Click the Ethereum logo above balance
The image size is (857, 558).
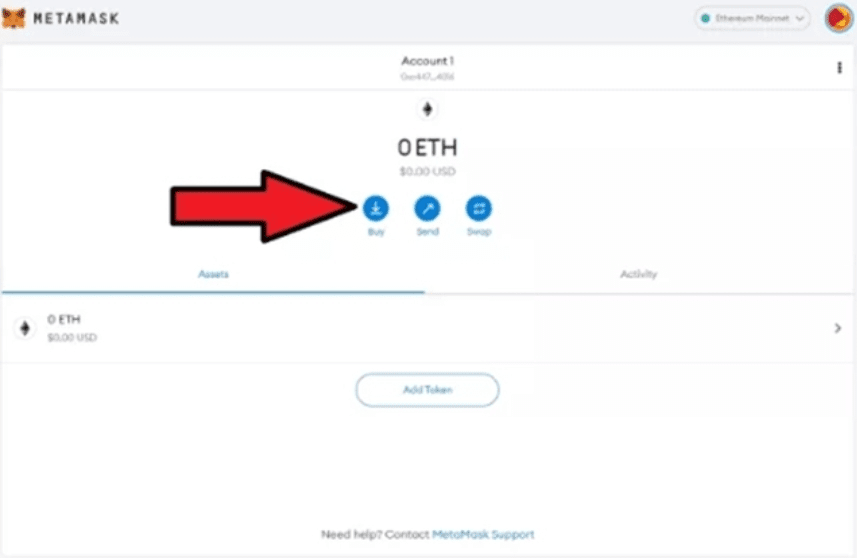click(x=427, y=109)
